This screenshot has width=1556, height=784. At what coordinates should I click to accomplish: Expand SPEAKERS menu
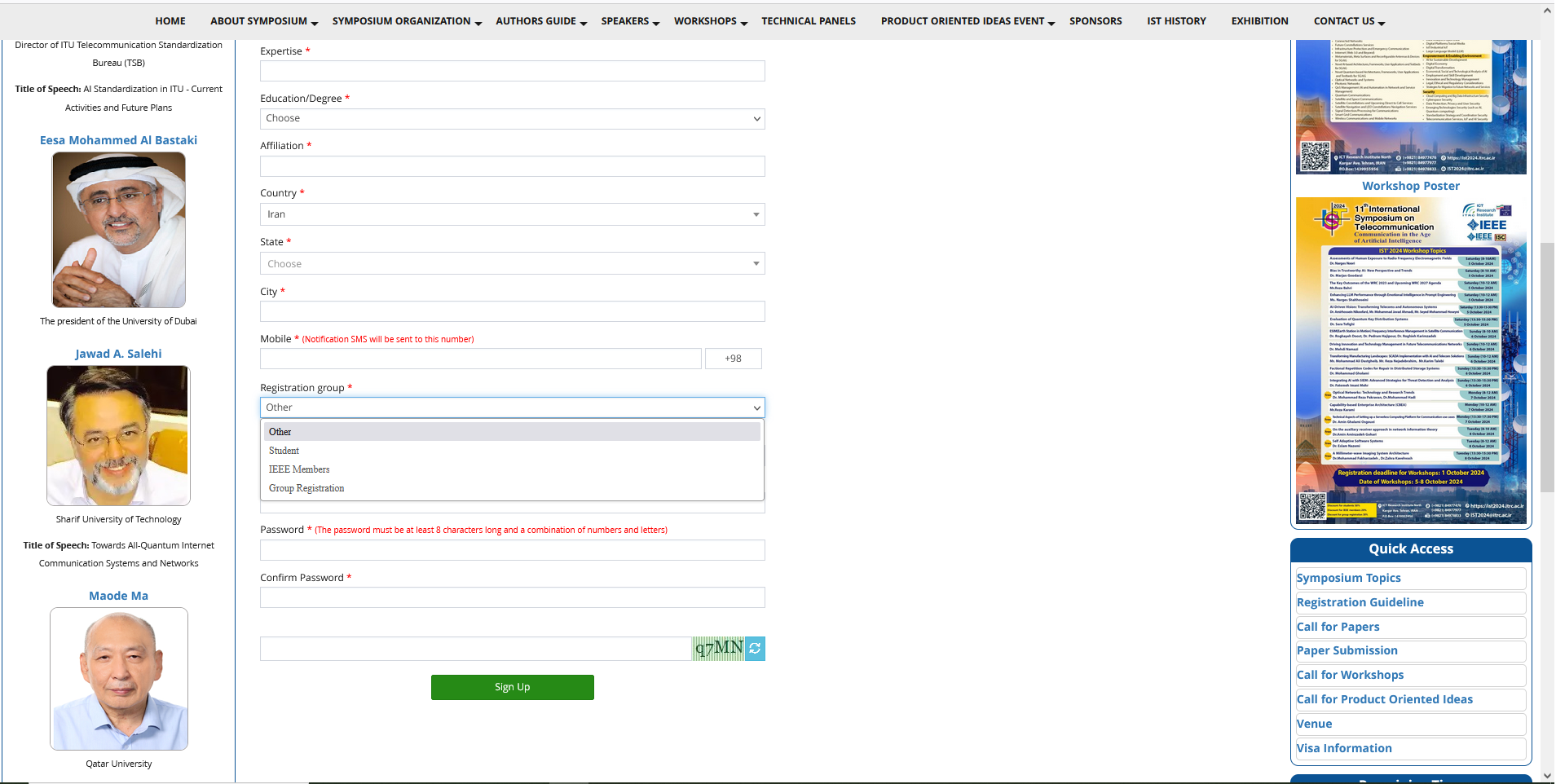(x=630, y=21)
